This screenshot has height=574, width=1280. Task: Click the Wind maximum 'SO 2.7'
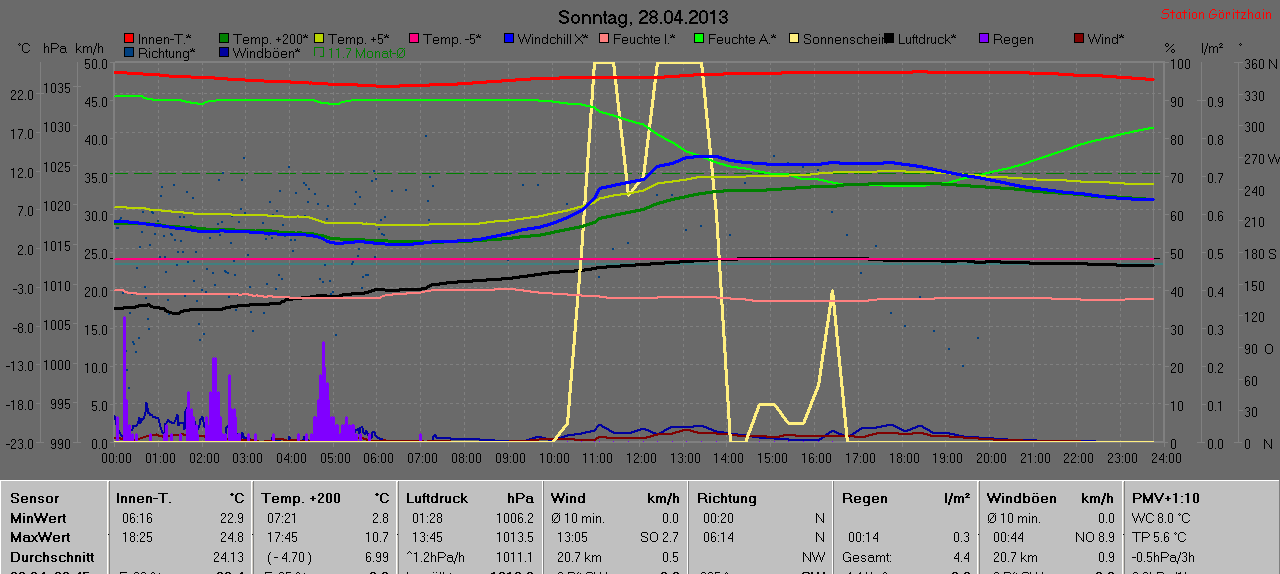[x=658, y=537]
